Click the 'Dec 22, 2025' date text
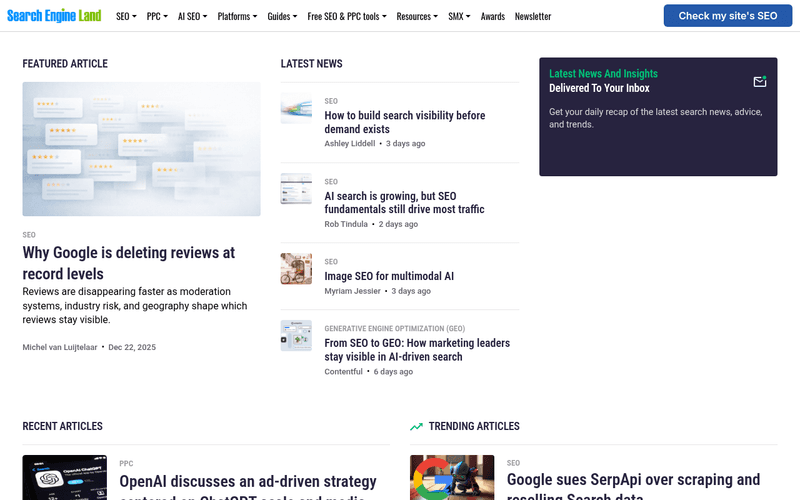The image size is (800, 500). pyautogui.click(x=132, y=347)
